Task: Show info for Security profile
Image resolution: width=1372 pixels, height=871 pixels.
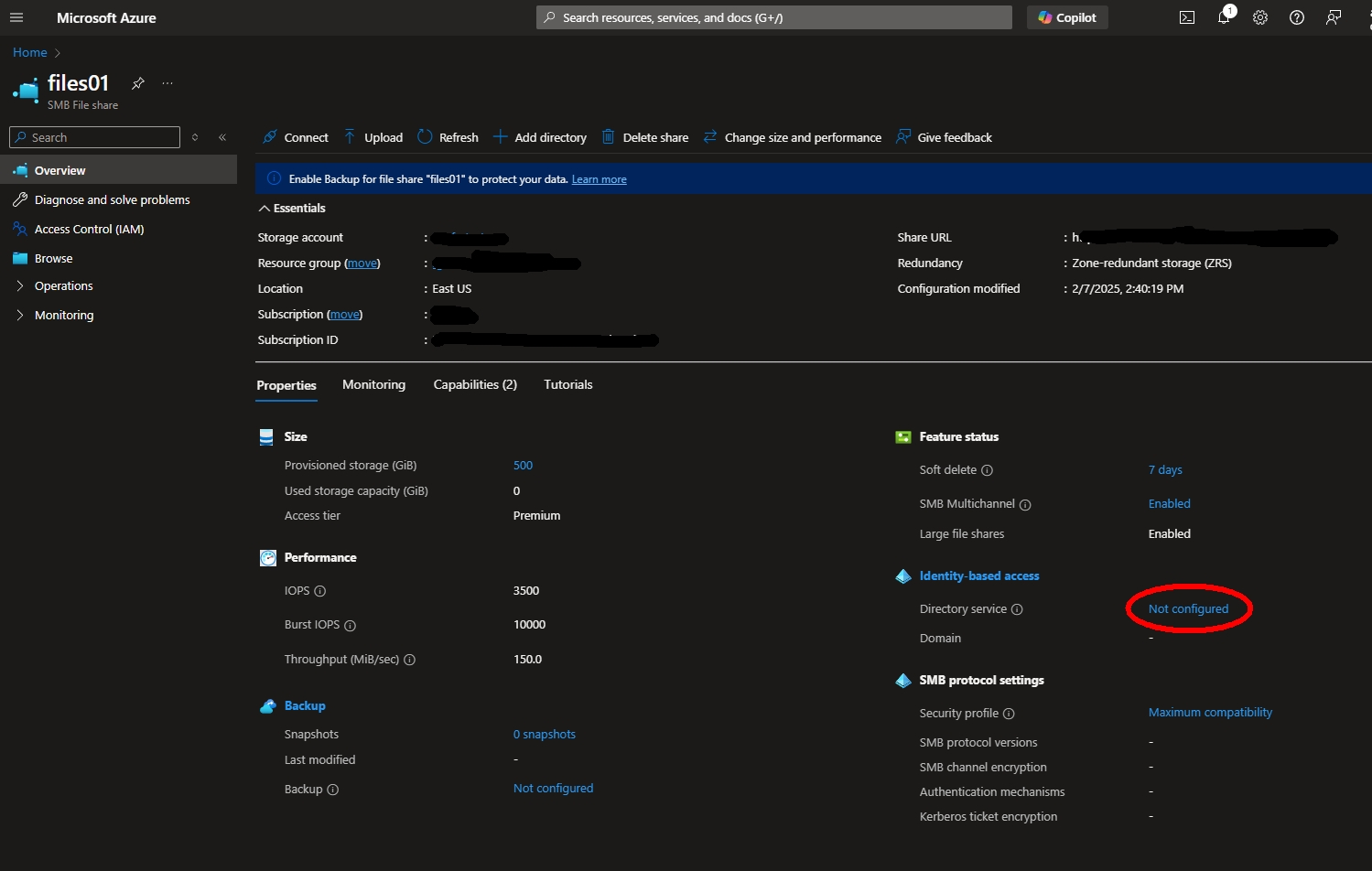Action: [1009, 714]
